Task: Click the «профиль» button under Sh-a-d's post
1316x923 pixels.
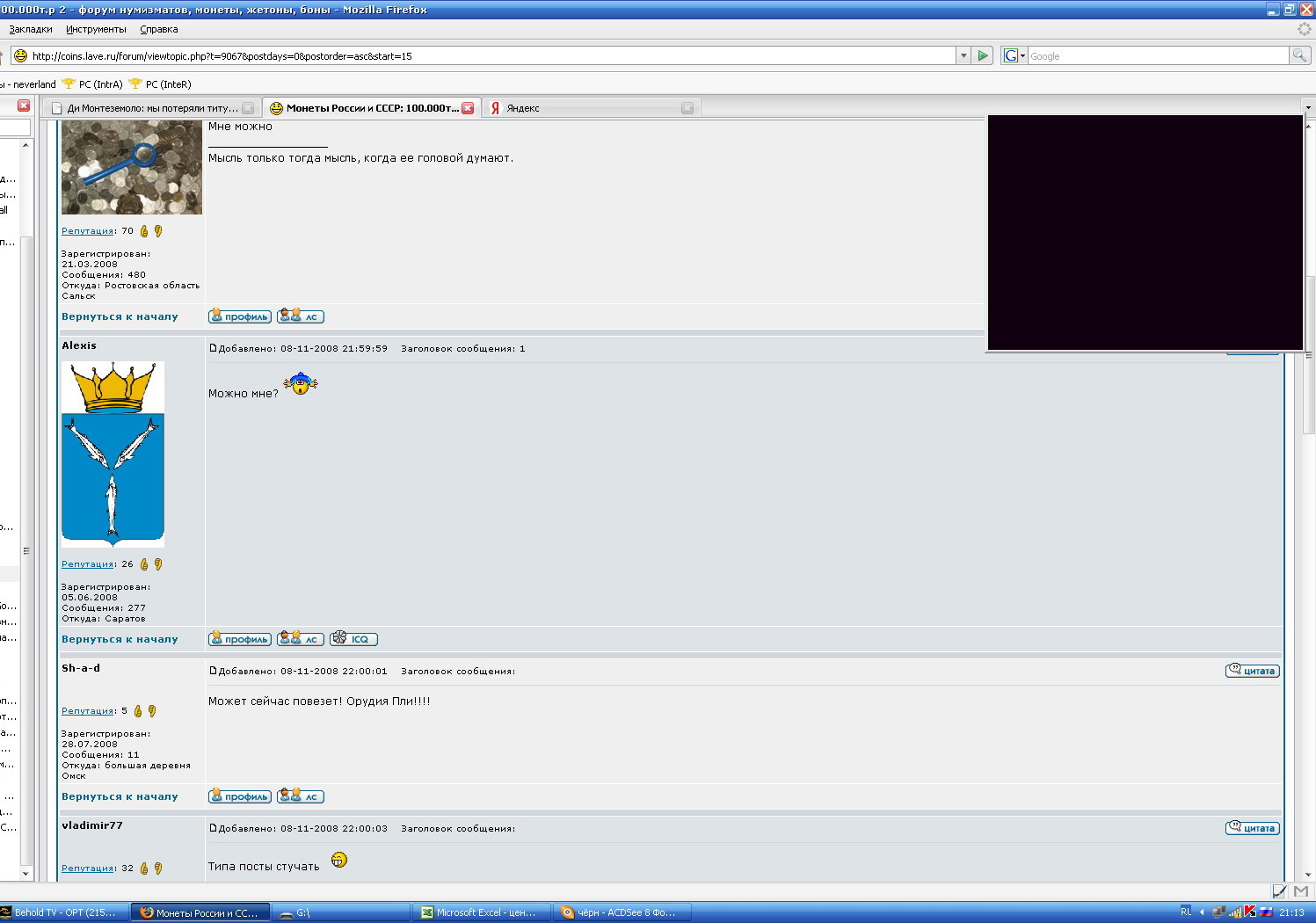Action: coord(240,796)
